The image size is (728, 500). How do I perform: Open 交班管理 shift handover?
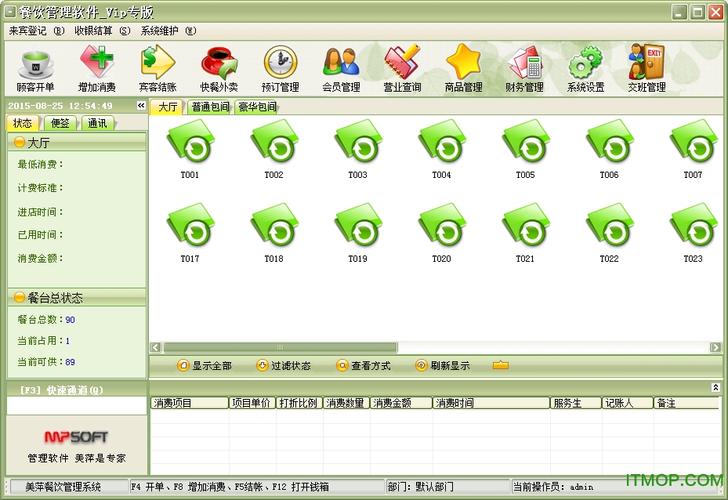click(x=647, y=70)
